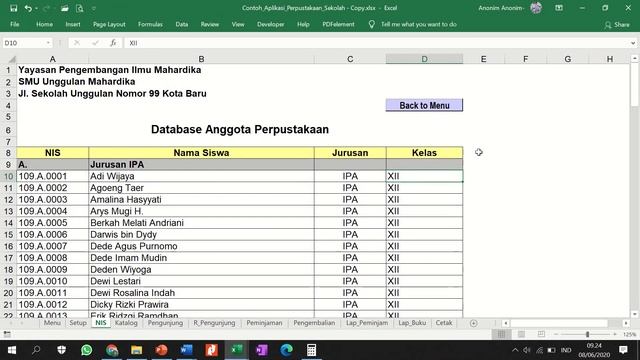Click the 125% zoom level

click(629, 334)
